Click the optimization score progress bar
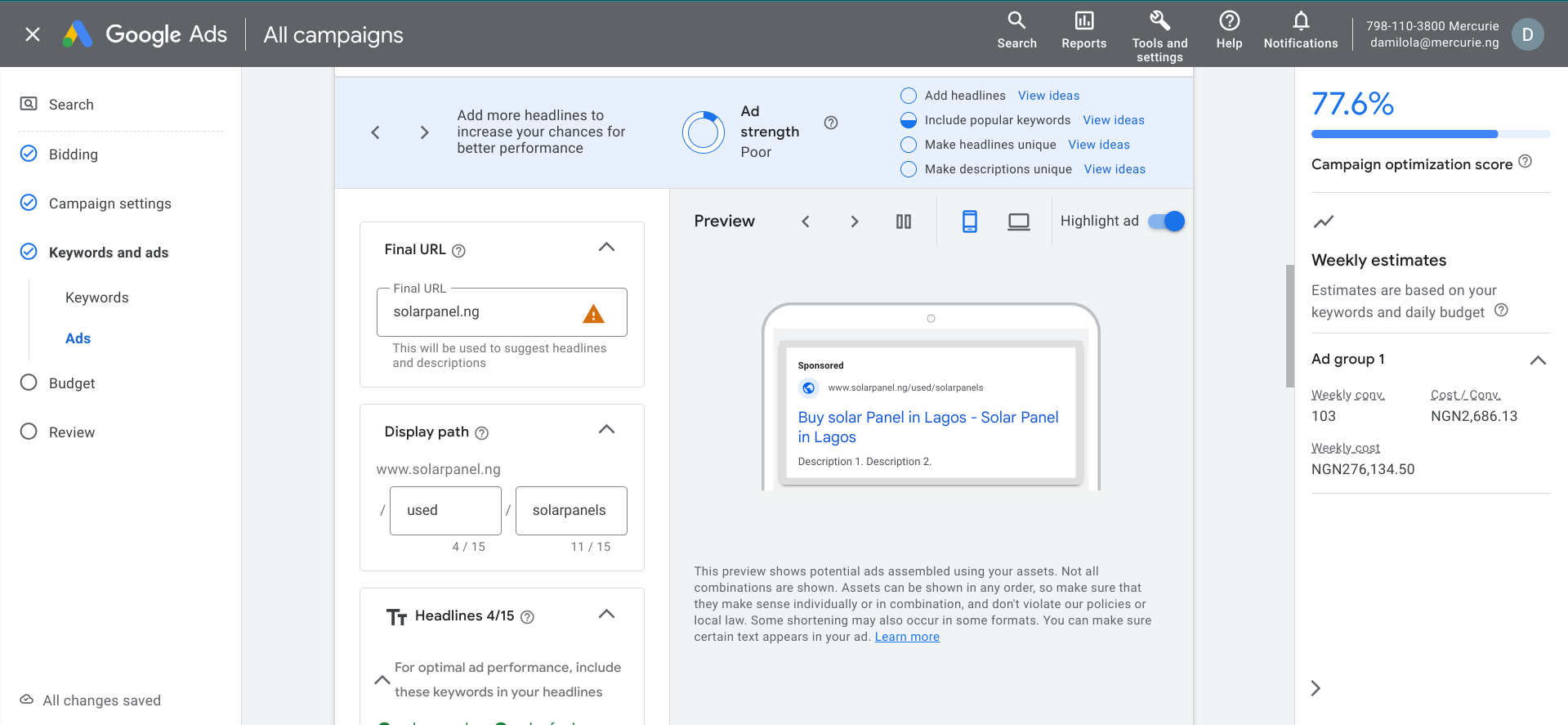 pos(1431,134)
